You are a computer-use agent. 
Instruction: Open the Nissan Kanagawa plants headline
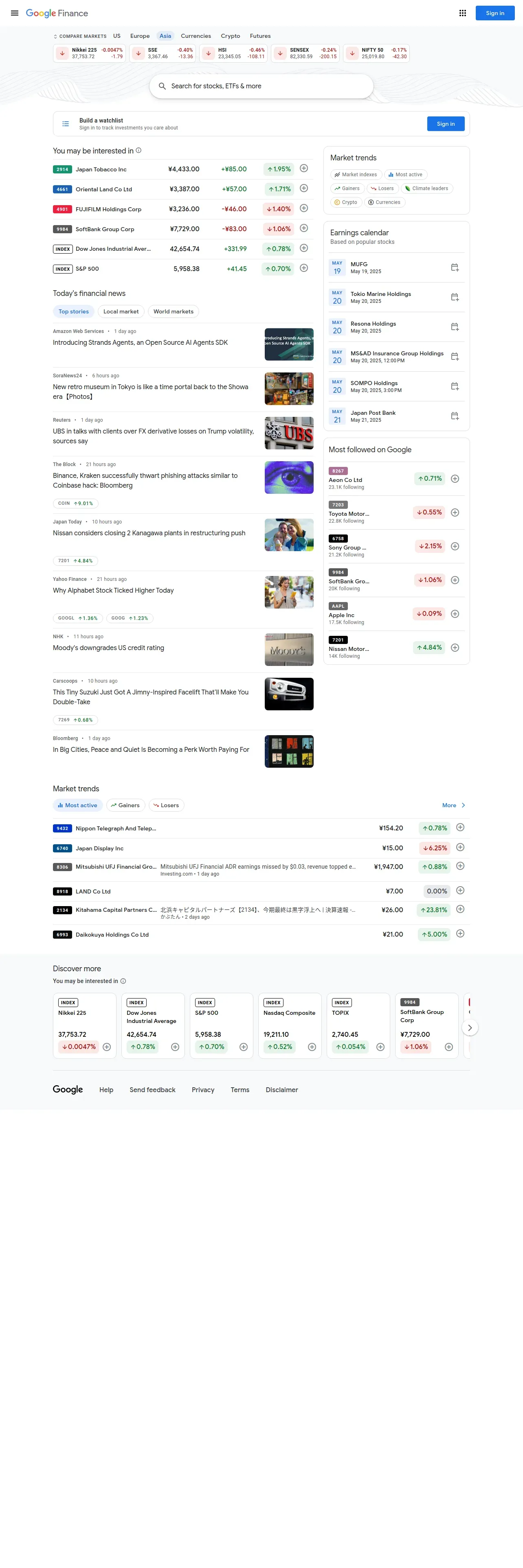click(x=149, y=533)
